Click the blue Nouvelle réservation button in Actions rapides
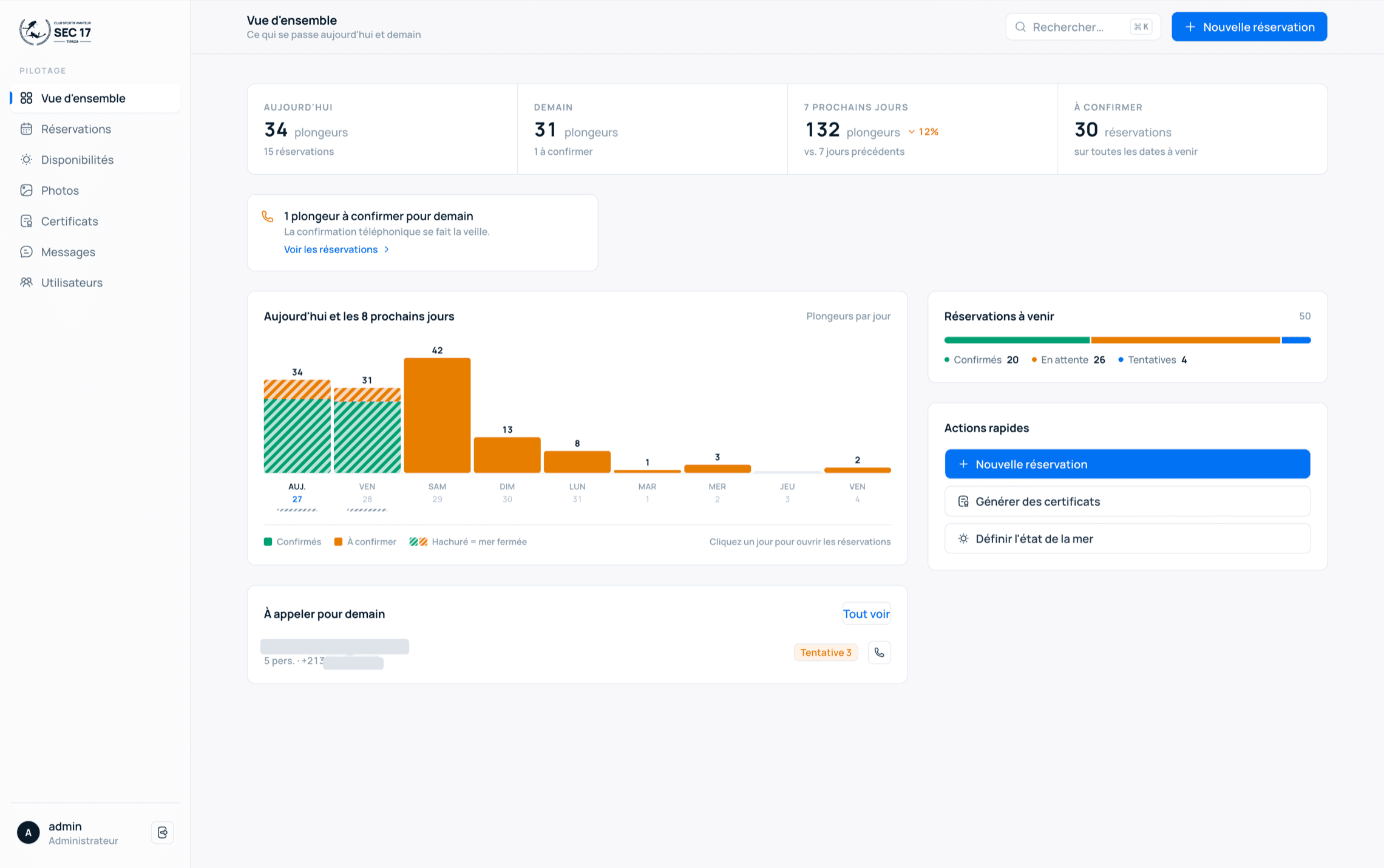 (1127, 464)
